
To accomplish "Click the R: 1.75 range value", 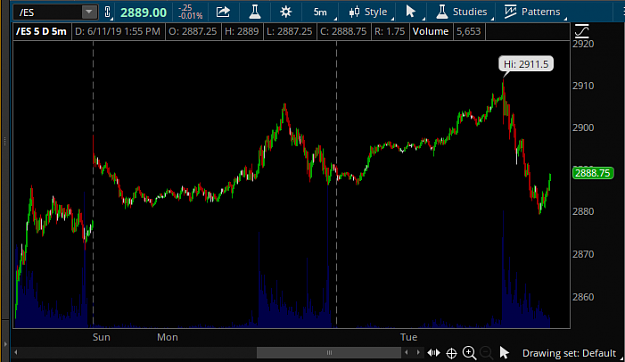I will coord(389,31).
